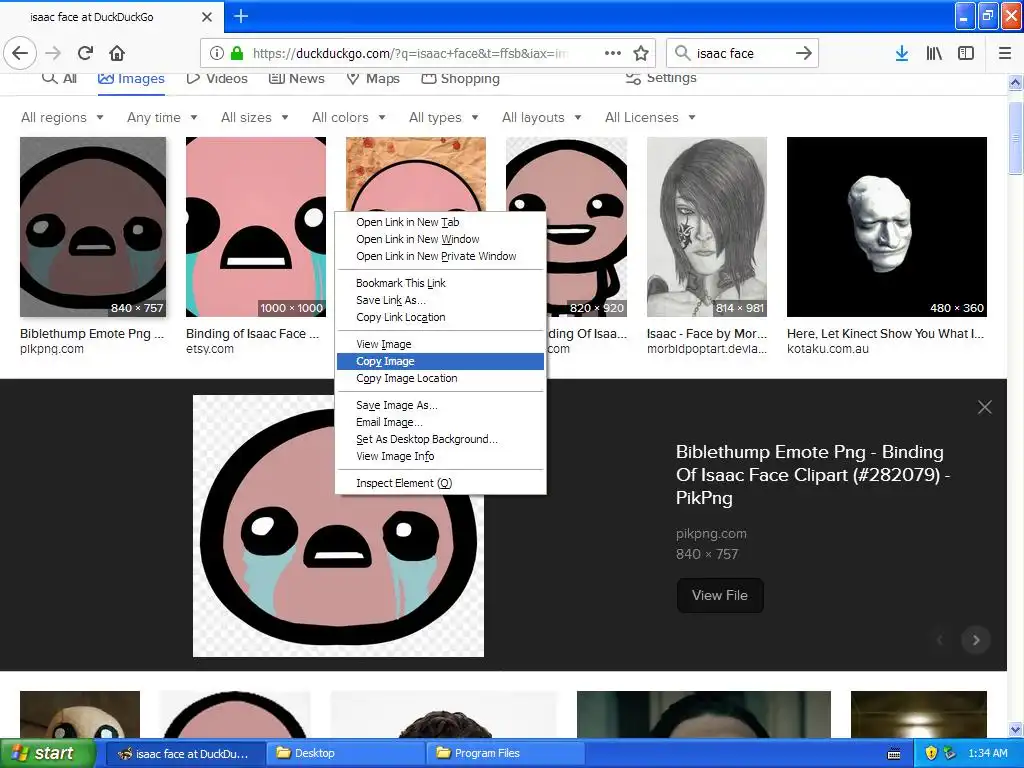Expand the All layouts filter
The width and height of the screenshot is (1024, 768).
point(541,118)
